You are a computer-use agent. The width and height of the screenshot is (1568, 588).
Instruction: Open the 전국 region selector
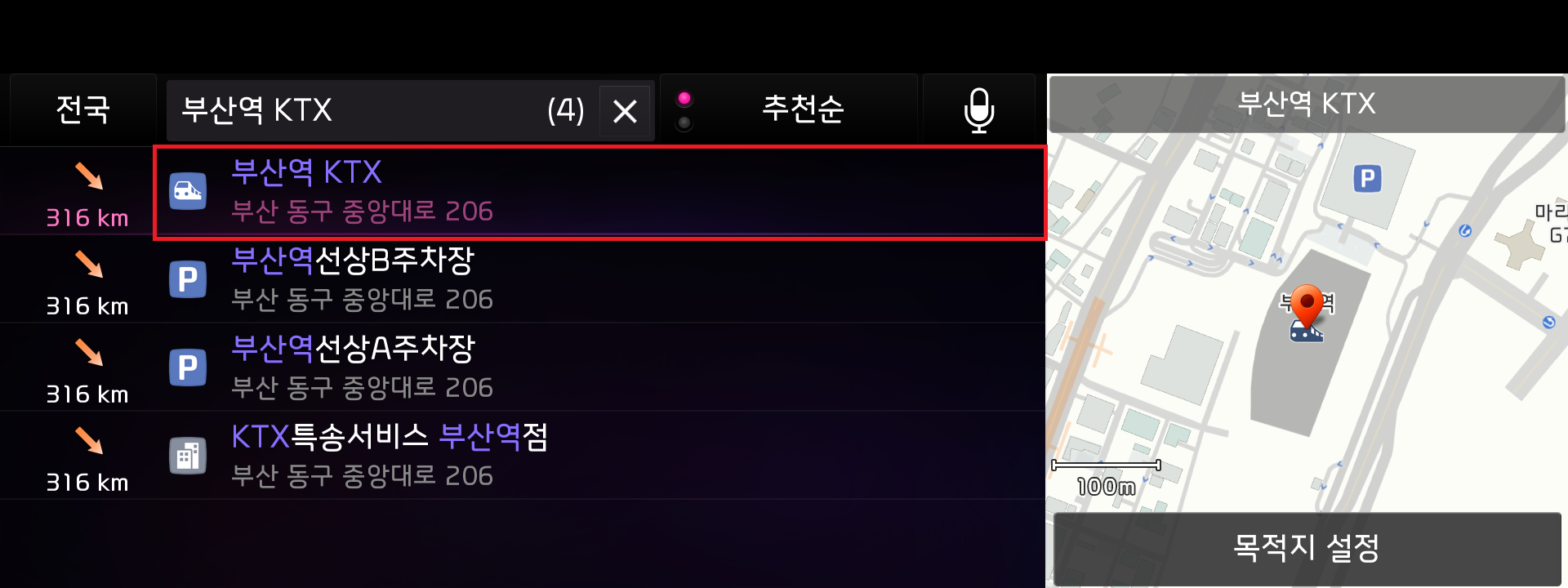point(82,109)
